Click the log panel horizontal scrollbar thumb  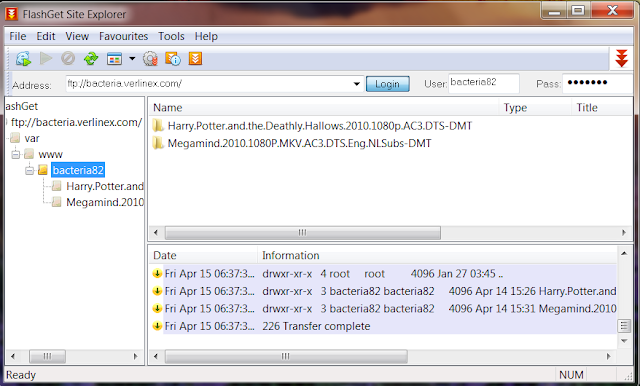click(x=286, y=356)
